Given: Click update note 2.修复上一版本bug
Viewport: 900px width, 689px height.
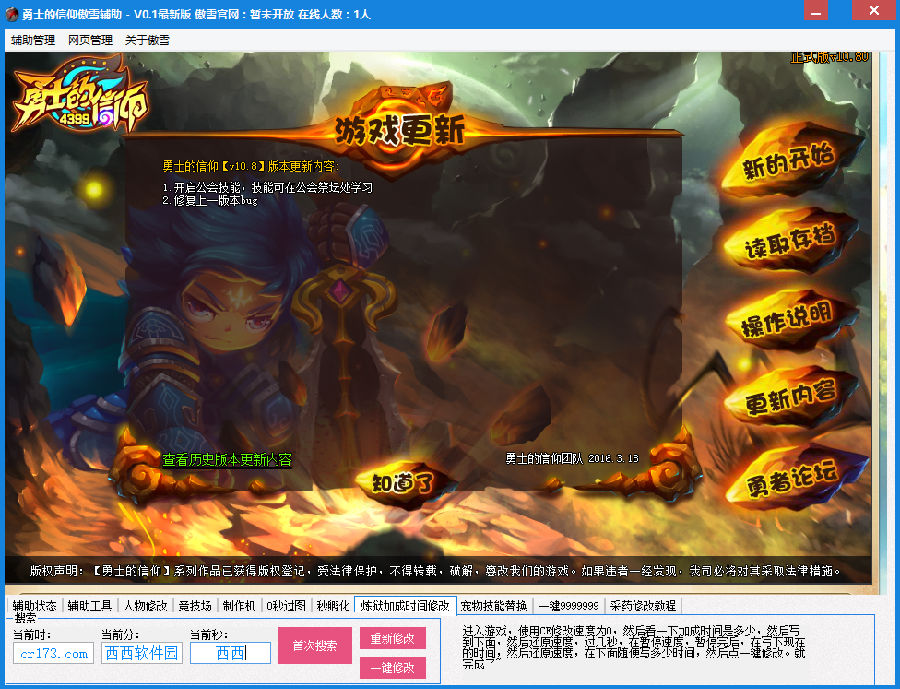Looking at the screenshot, I should point(210,200).
